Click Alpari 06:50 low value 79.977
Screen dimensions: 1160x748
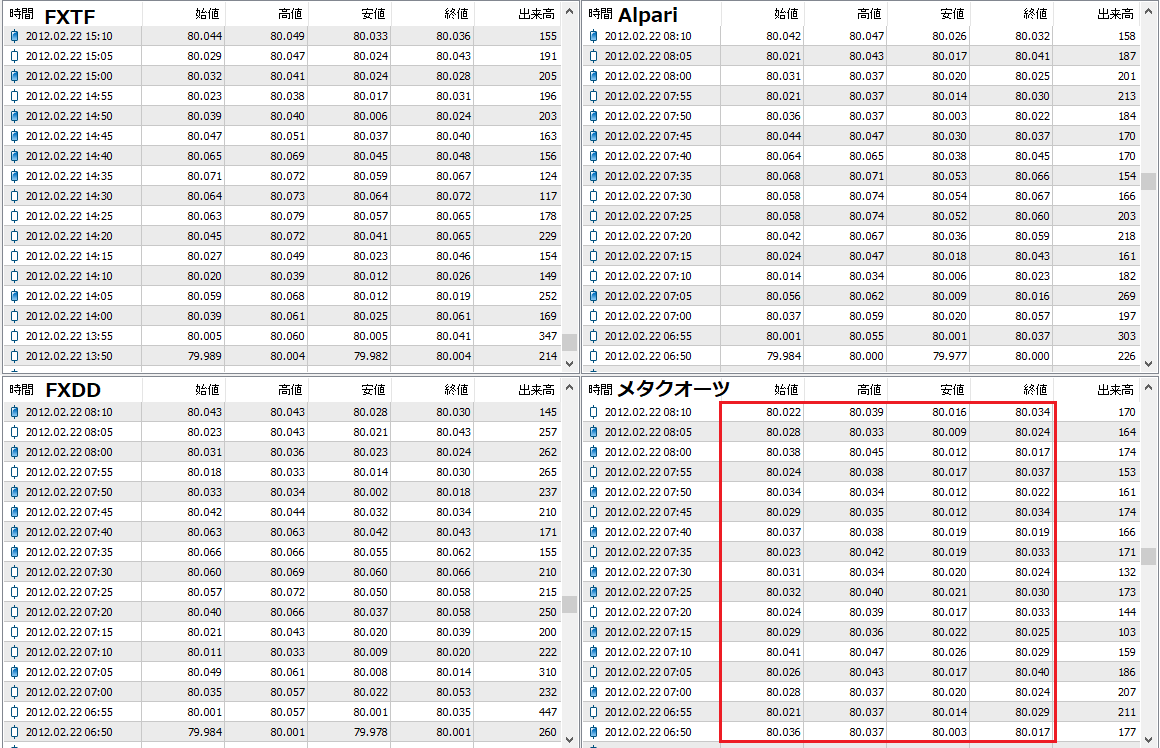[949, 356]
